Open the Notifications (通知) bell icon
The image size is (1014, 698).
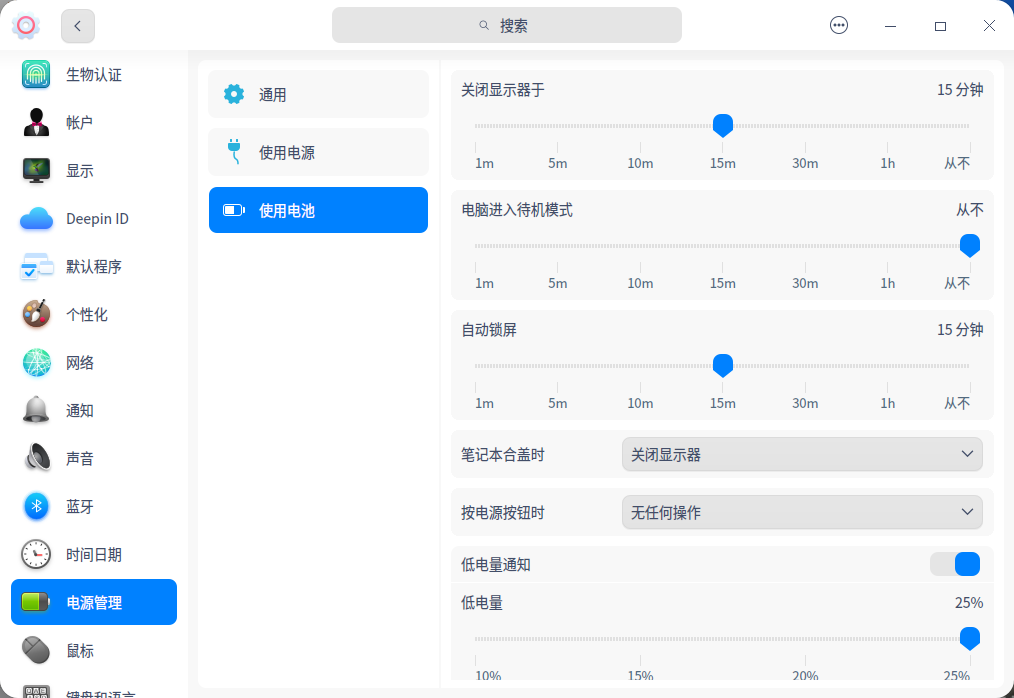[x=36, y=411]
